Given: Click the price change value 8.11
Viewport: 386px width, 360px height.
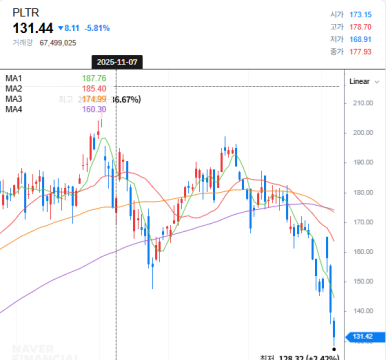Looking at the screenshot, I should [72, 28].
